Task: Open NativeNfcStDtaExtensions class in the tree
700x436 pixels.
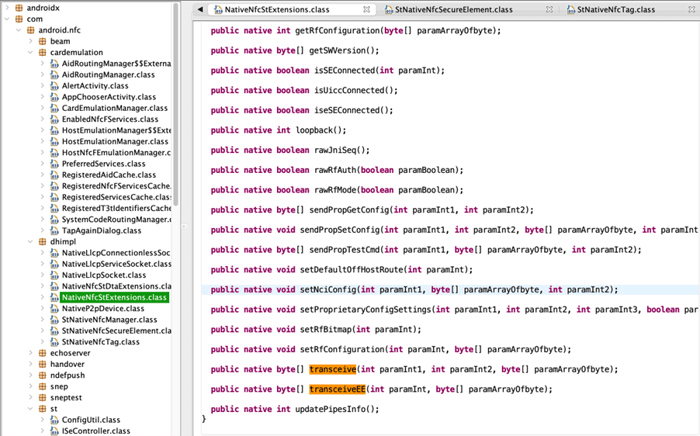Action: point(117,286)
